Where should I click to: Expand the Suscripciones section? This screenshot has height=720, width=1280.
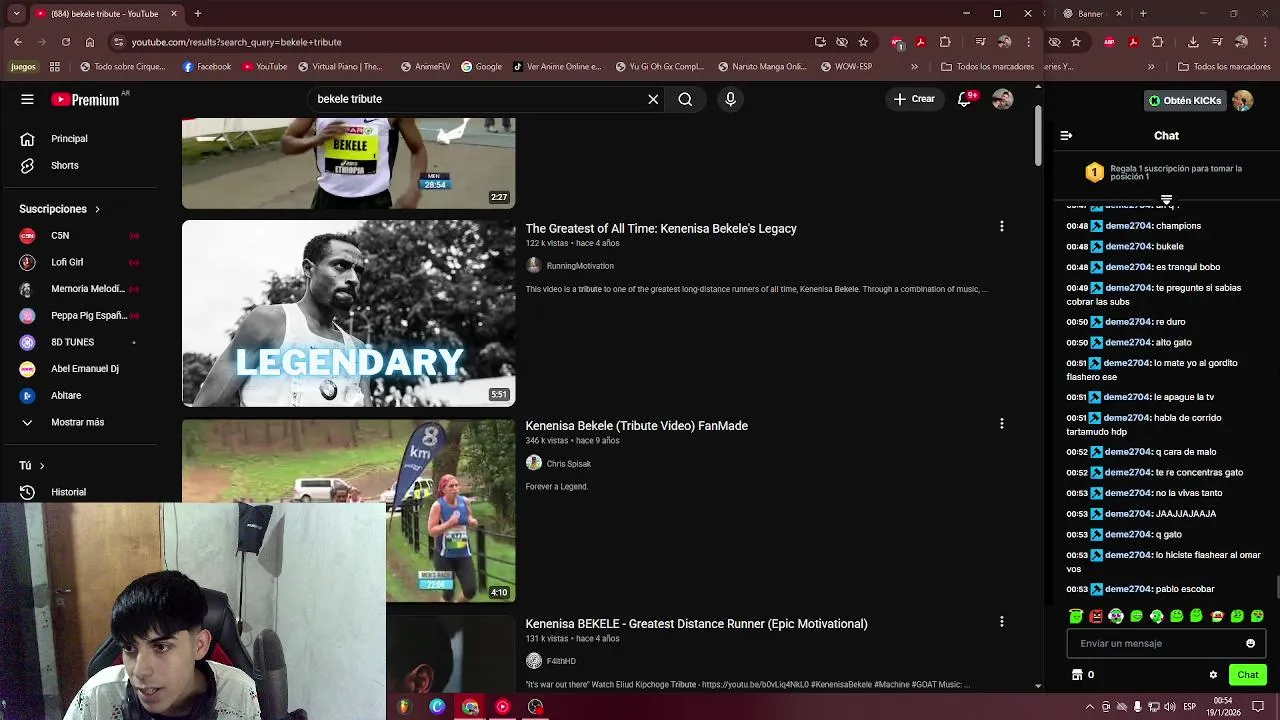(60, 209)
